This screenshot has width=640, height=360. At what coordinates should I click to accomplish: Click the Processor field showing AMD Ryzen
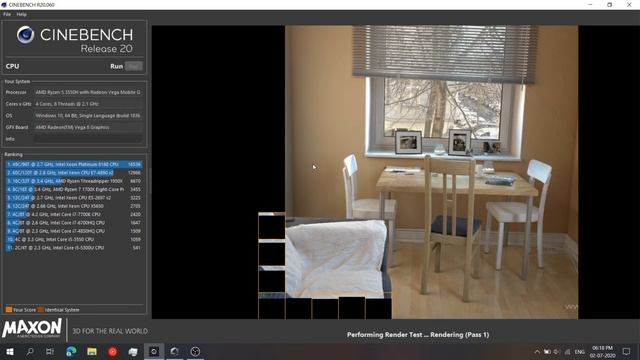tap(88, 92)
